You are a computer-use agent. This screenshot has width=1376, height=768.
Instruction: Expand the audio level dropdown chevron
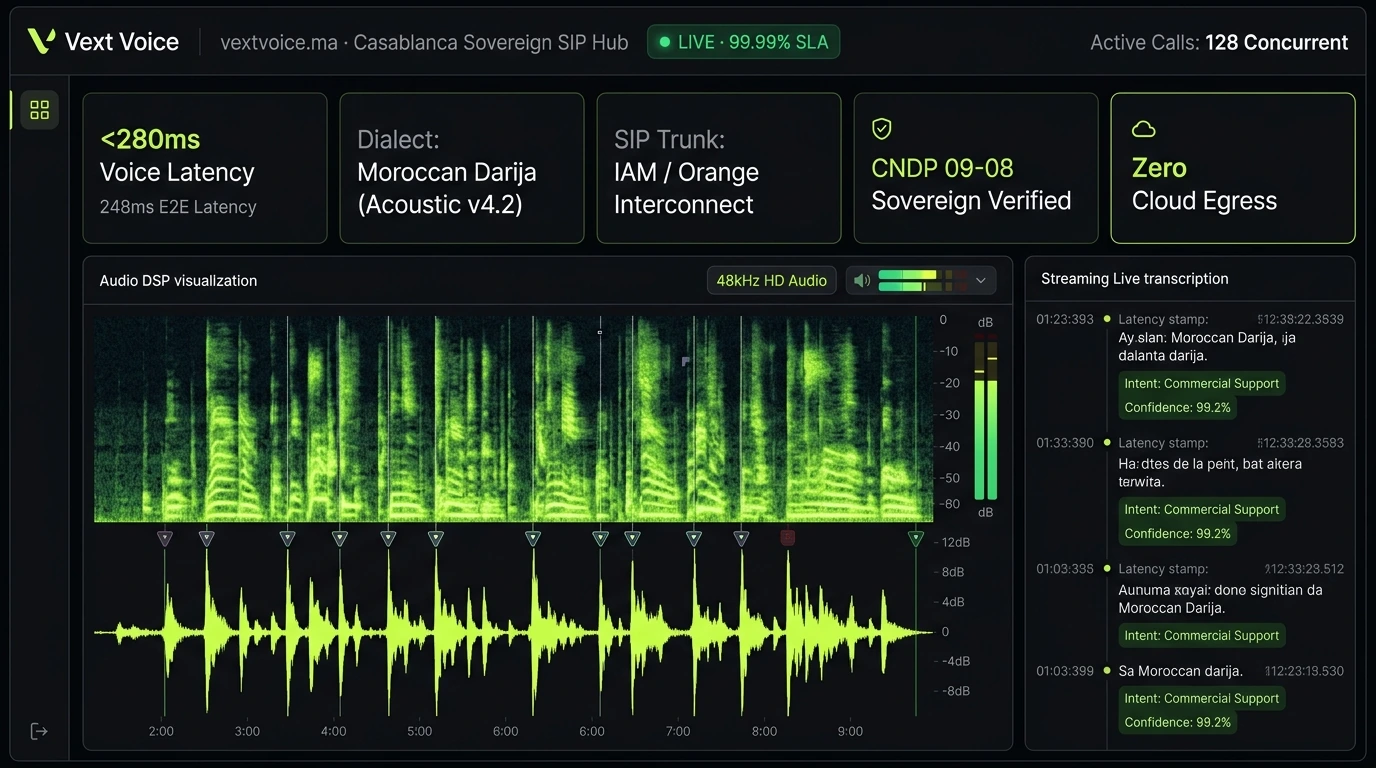click(x=981, y=281)
